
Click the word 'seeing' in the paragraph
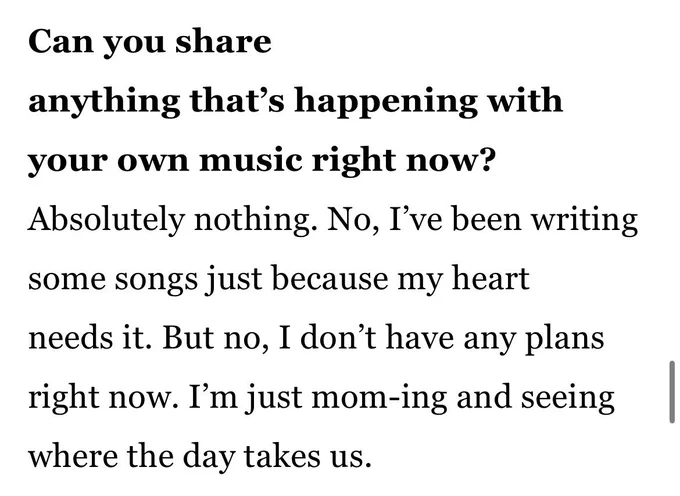pyautogui.click(x=568, y=398)
